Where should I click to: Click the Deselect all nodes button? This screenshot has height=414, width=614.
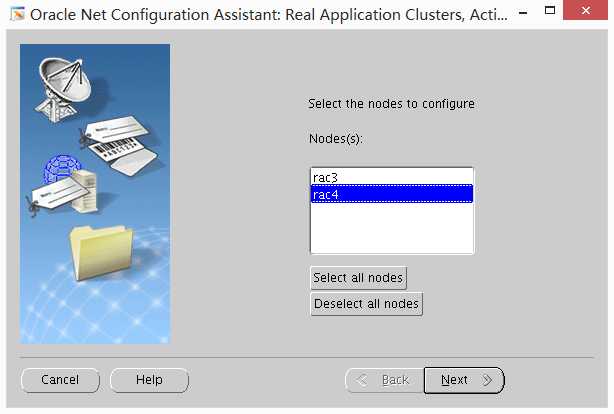366,304
